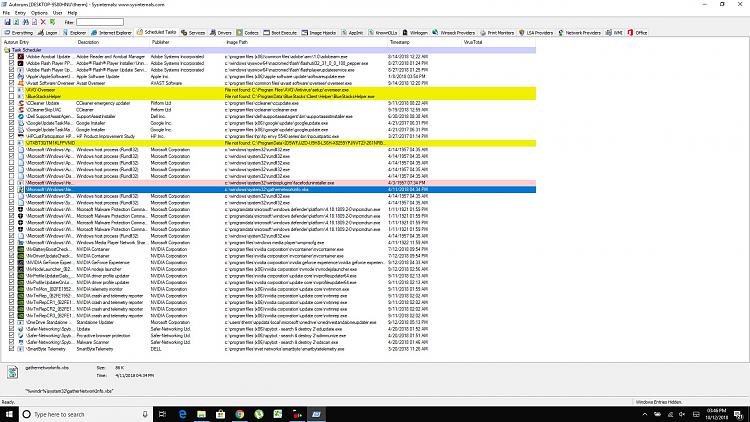Image resolution: width=750 pixels, height=422 pixels.
Task: Uncheck the CCleanerSkipUAC entry checkbox
Action: (11, 110)
